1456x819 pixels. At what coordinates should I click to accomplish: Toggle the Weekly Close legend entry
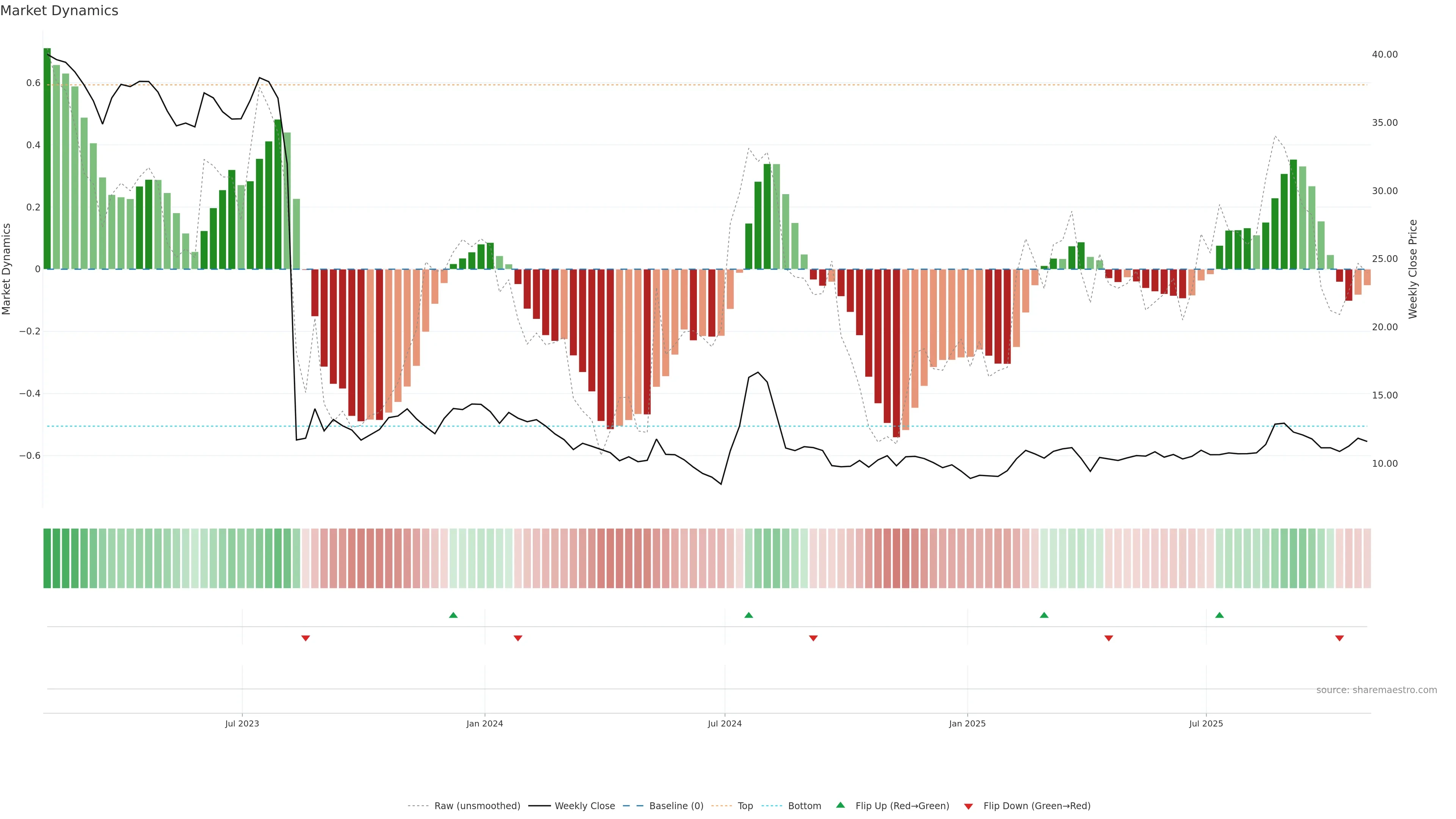pos(584,806)
